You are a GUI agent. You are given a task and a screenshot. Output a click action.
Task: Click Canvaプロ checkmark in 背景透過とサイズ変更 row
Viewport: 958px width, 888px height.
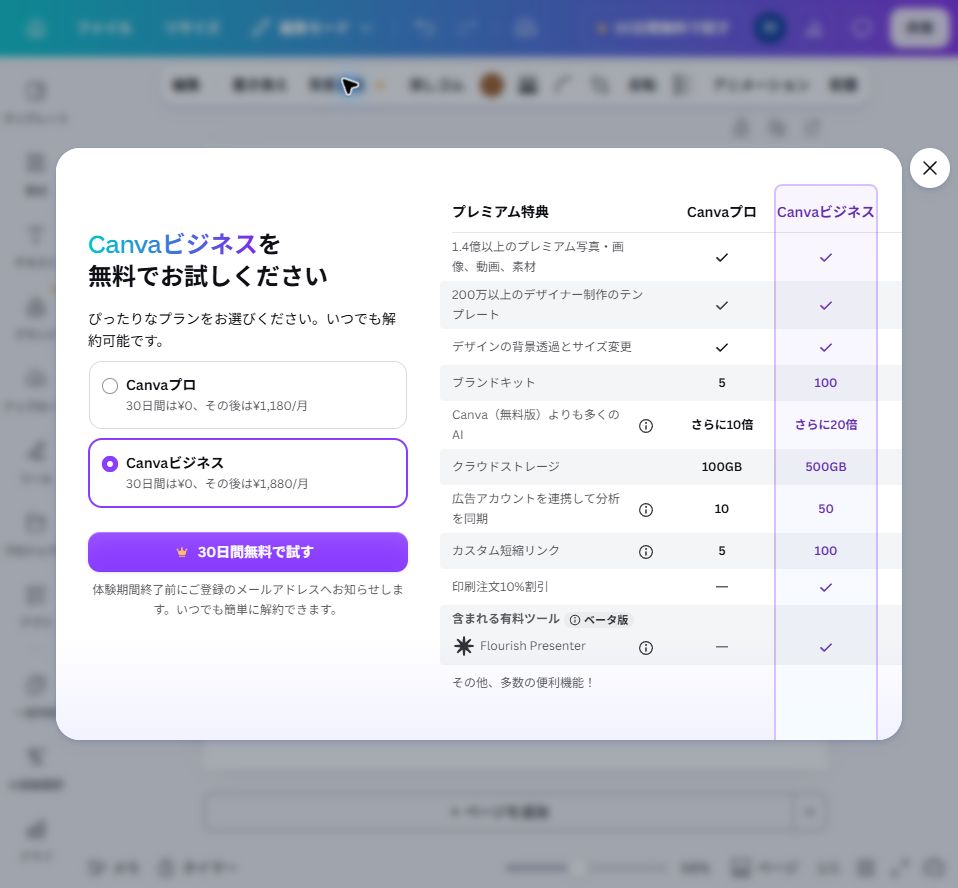pyautogui.click(x=722, y=347)
